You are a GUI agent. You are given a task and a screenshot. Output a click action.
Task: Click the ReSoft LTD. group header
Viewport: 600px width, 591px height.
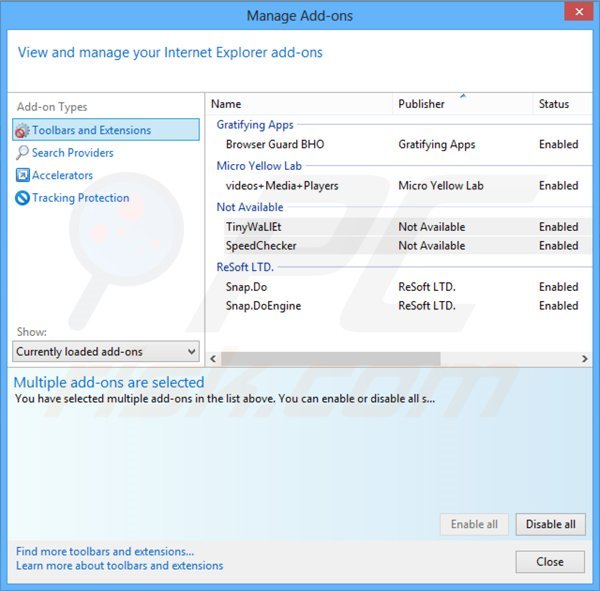click(x=245, y=267)
